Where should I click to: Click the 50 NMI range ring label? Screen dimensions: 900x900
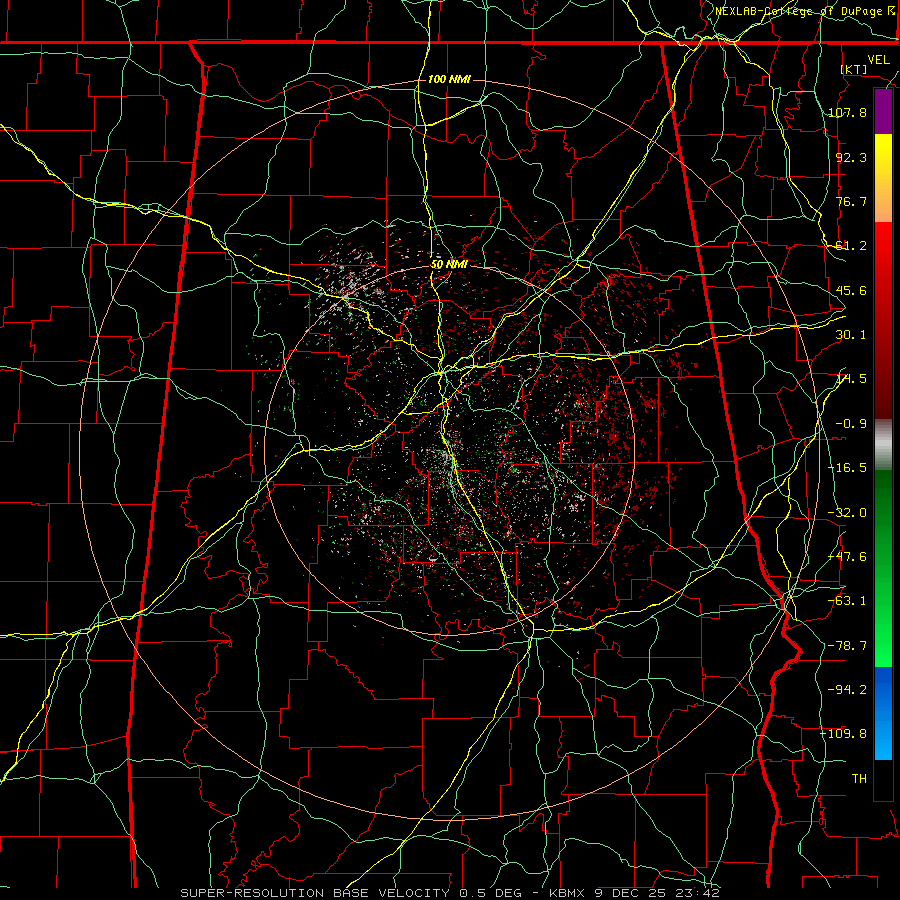coord(449,265)
